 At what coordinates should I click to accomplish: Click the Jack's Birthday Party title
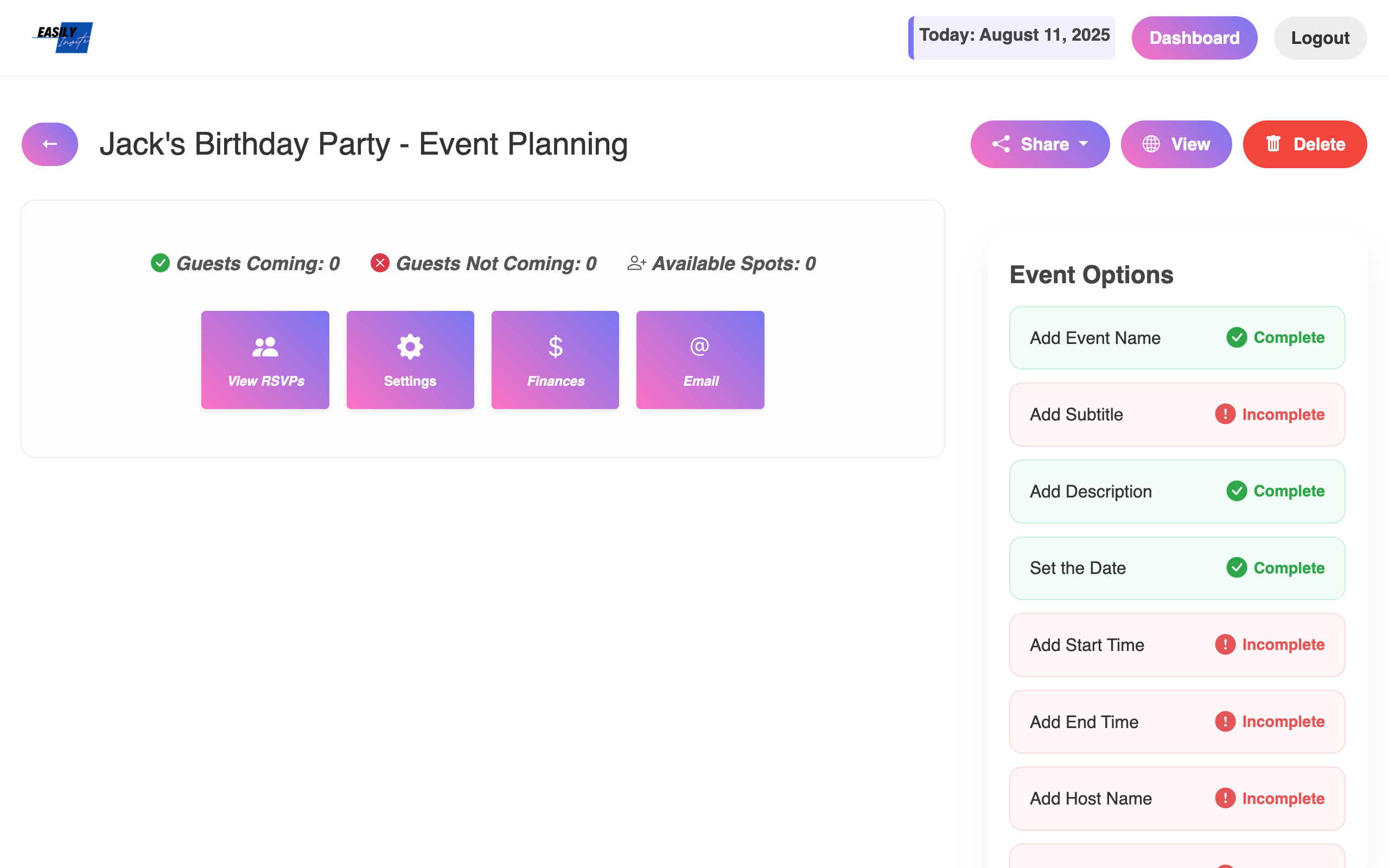[364, 144]
